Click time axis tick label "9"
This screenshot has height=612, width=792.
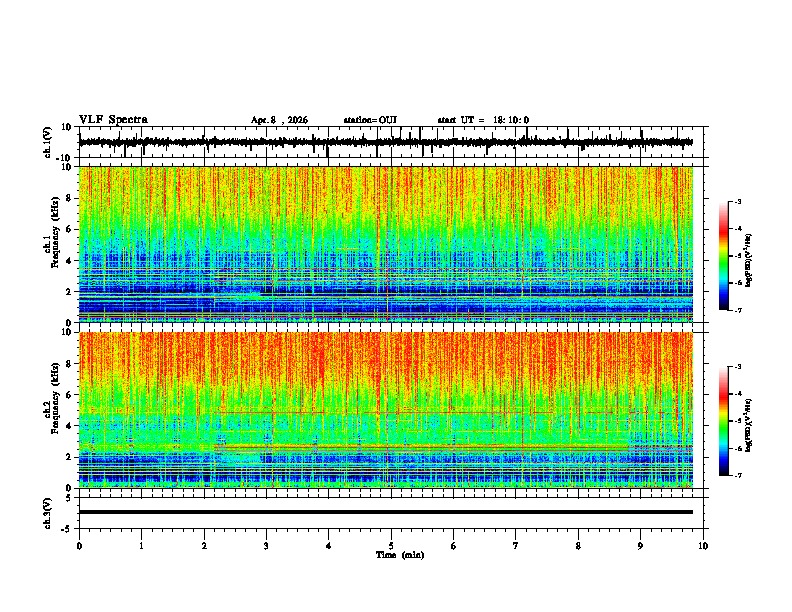point(640,546)
